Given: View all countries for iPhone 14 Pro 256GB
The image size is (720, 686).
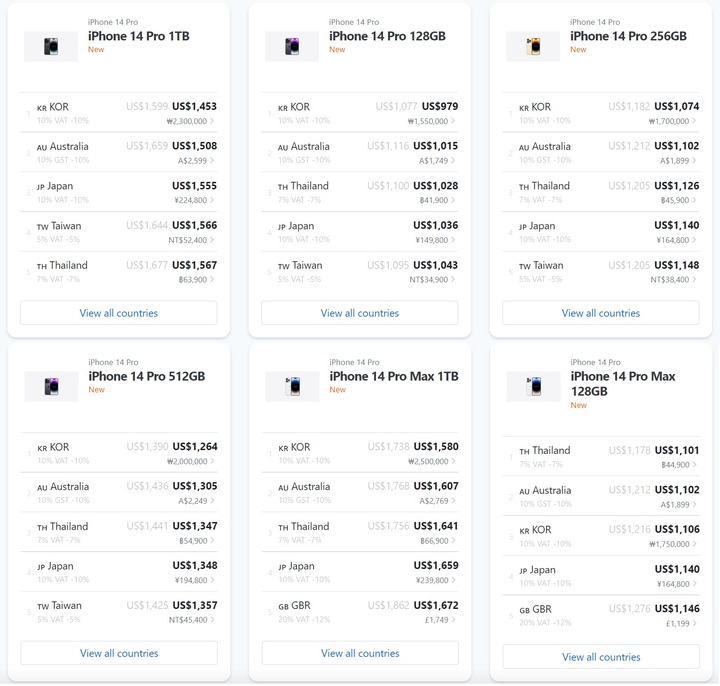Looking at the screenshot, I should click(x=600, y=313).
